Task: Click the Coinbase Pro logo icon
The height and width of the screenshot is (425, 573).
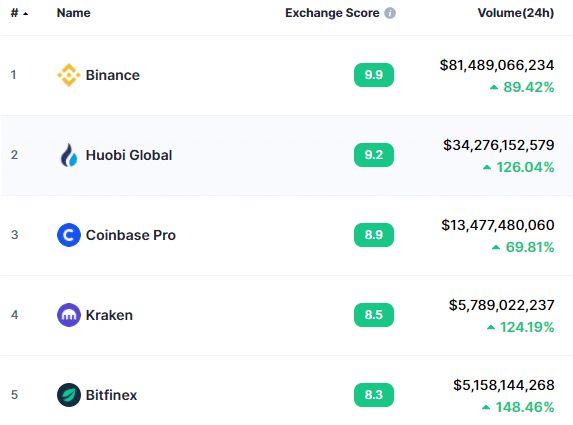Action: coord(69,235)
